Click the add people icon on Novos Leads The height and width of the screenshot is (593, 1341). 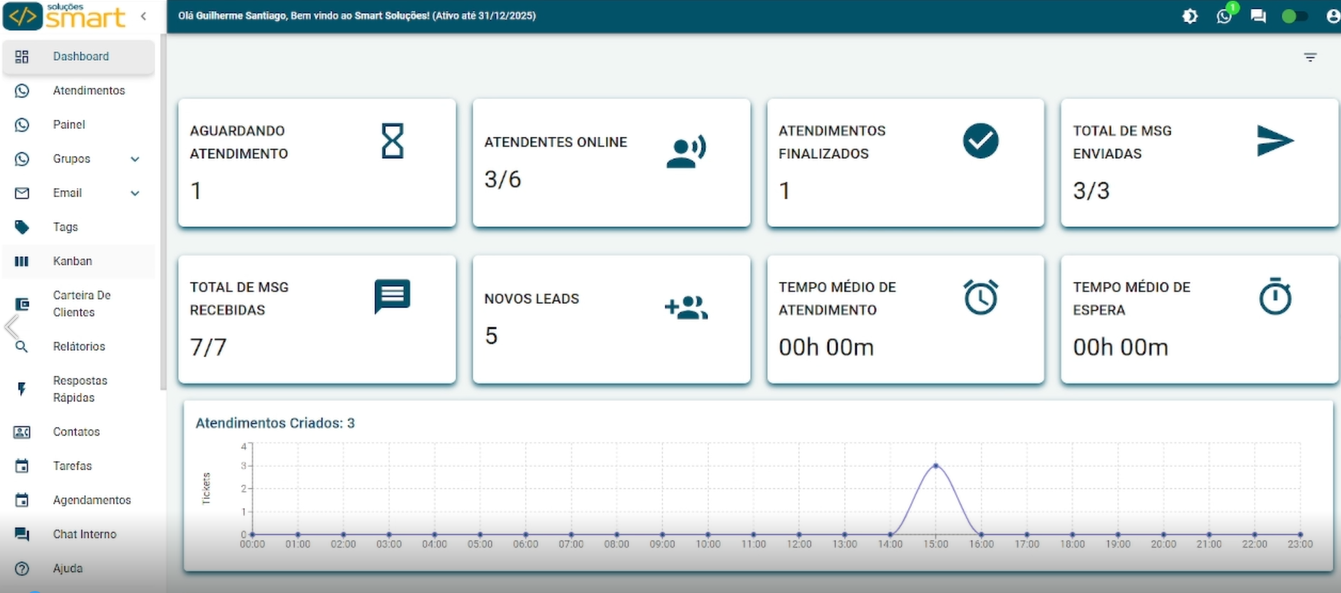pos(686,308)
